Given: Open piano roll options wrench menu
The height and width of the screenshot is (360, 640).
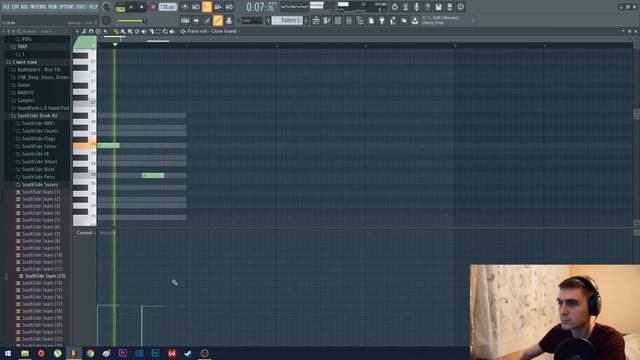Looking at the screenshot, I should [x=84, y=31].
